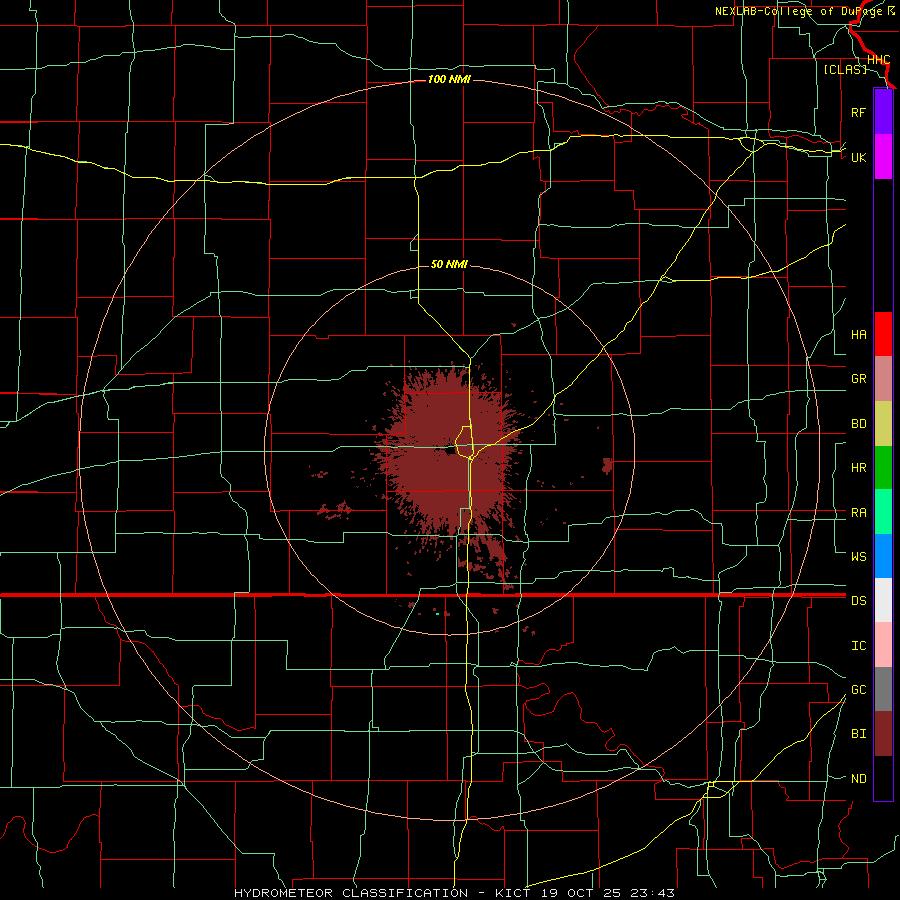Click the HA red legend swatch
The width and height of the screenshot is (900, 900).
point(883,334)
